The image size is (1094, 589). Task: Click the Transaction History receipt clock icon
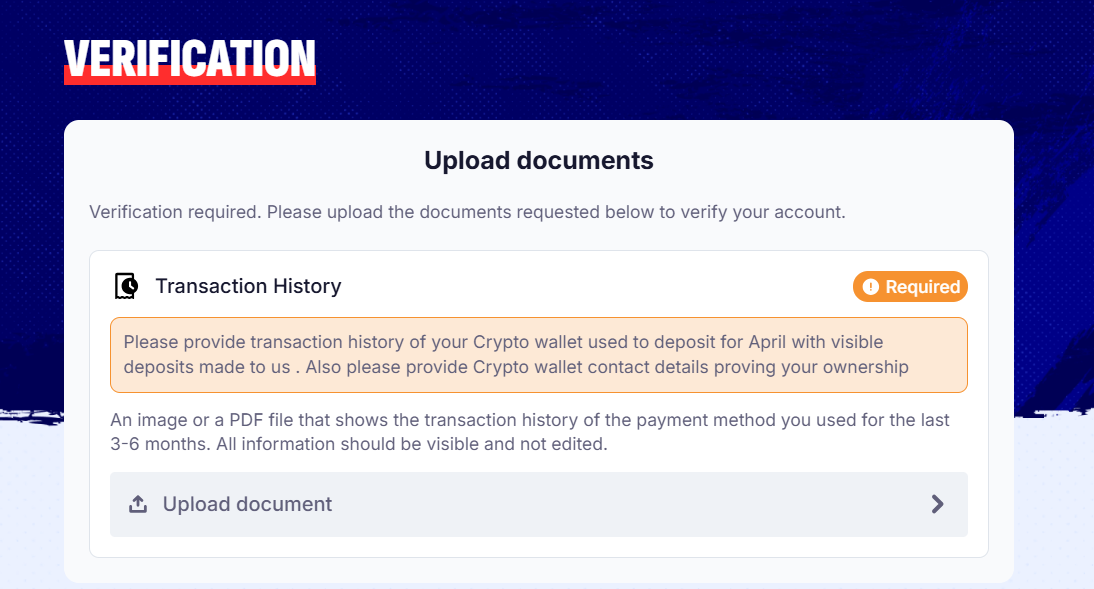(x=126, y=286)
